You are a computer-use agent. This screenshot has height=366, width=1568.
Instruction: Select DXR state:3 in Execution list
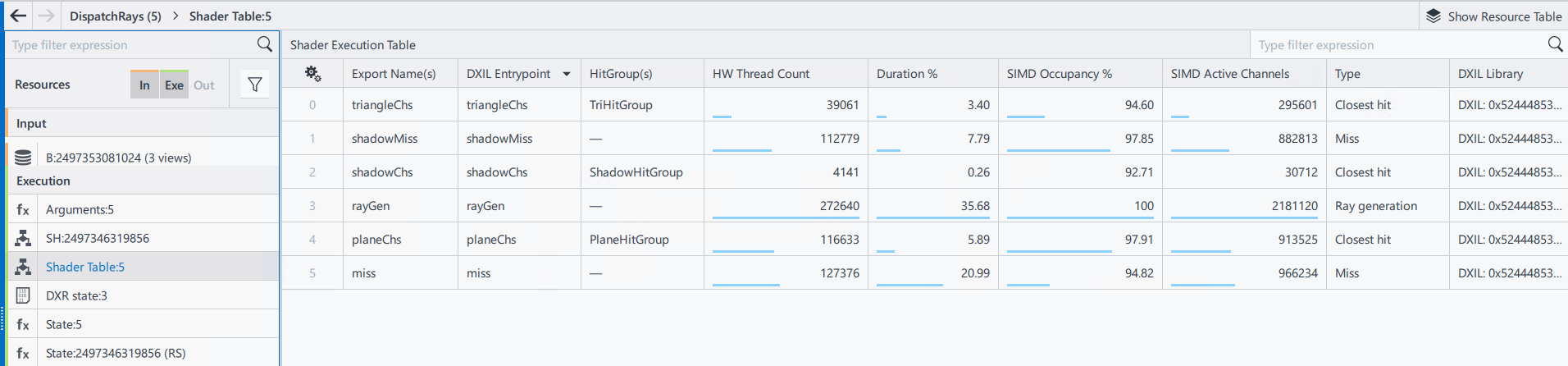pos(143,295)
